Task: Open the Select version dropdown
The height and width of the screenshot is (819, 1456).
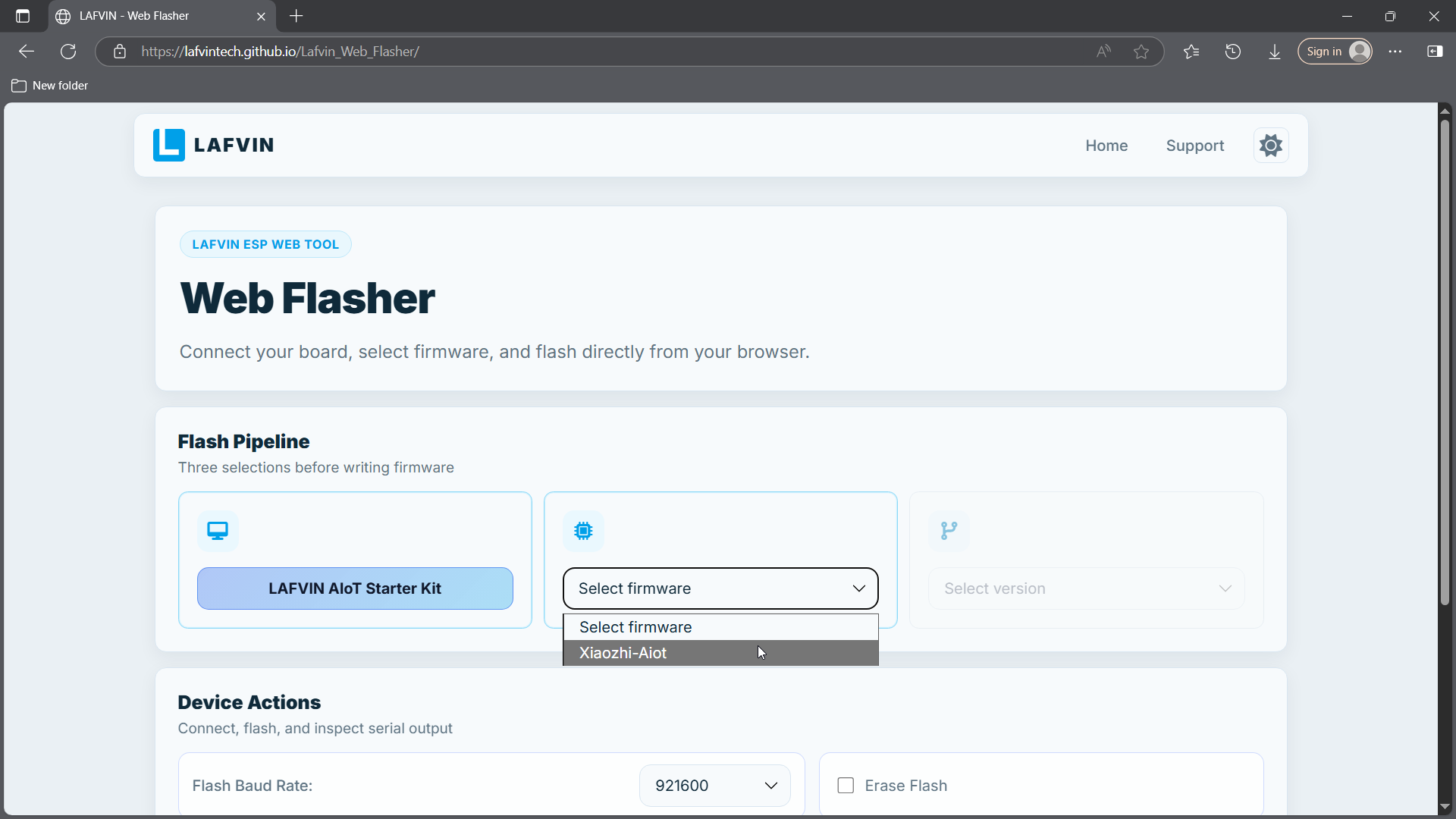Action: 1087,588
